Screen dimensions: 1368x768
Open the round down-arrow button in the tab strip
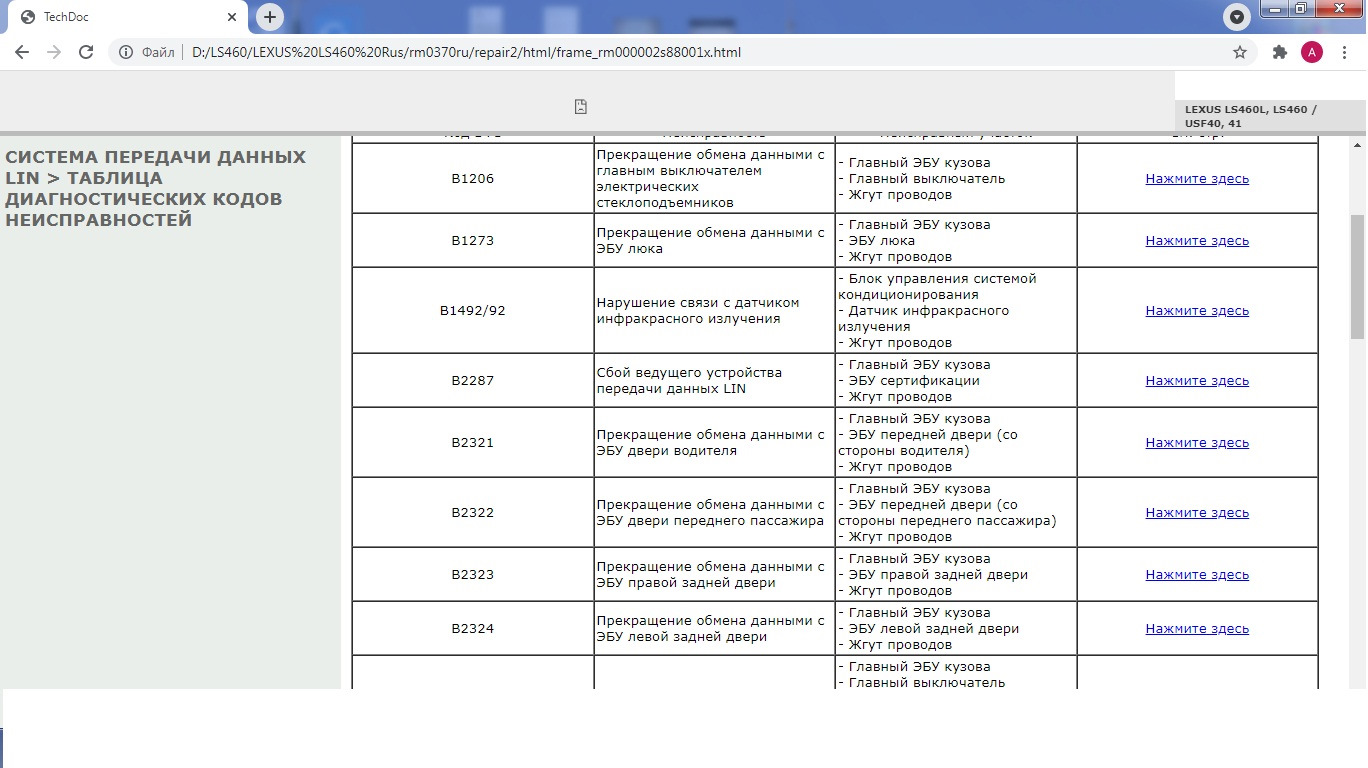pos(1238,17)
